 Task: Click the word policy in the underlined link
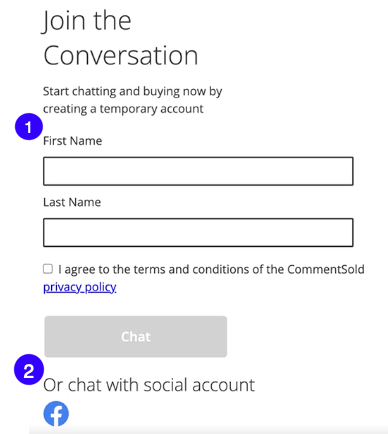(100, 287)
